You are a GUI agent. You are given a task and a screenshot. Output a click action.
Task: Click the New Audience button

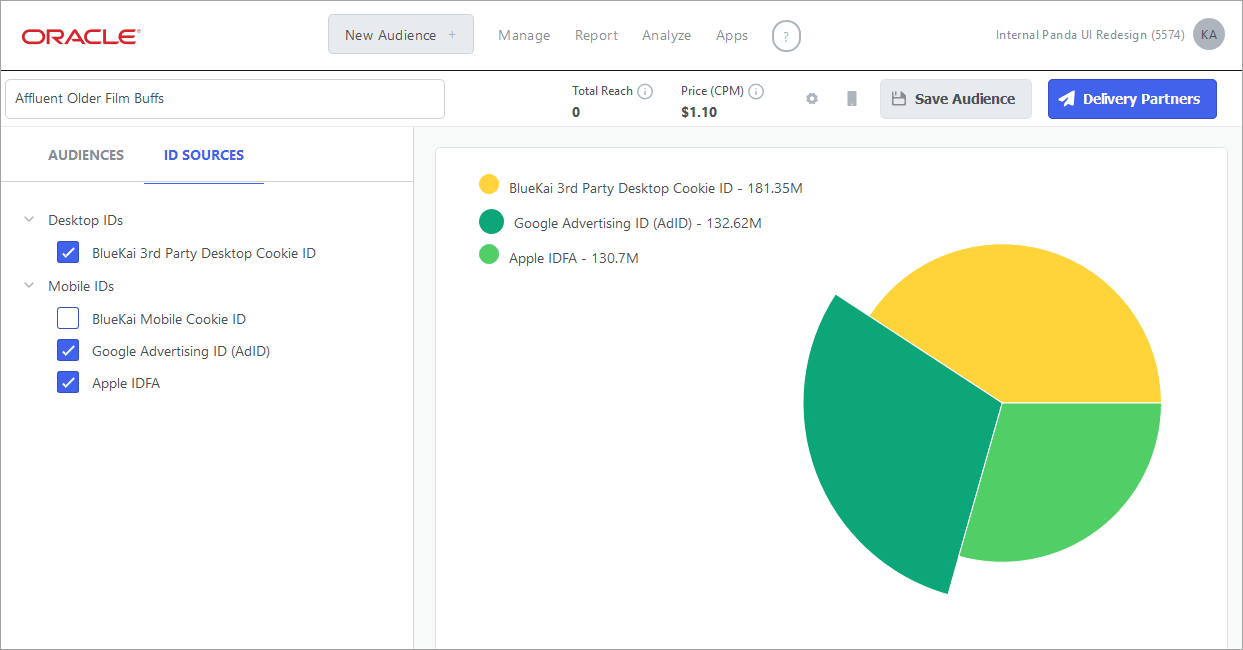(401, 34)
